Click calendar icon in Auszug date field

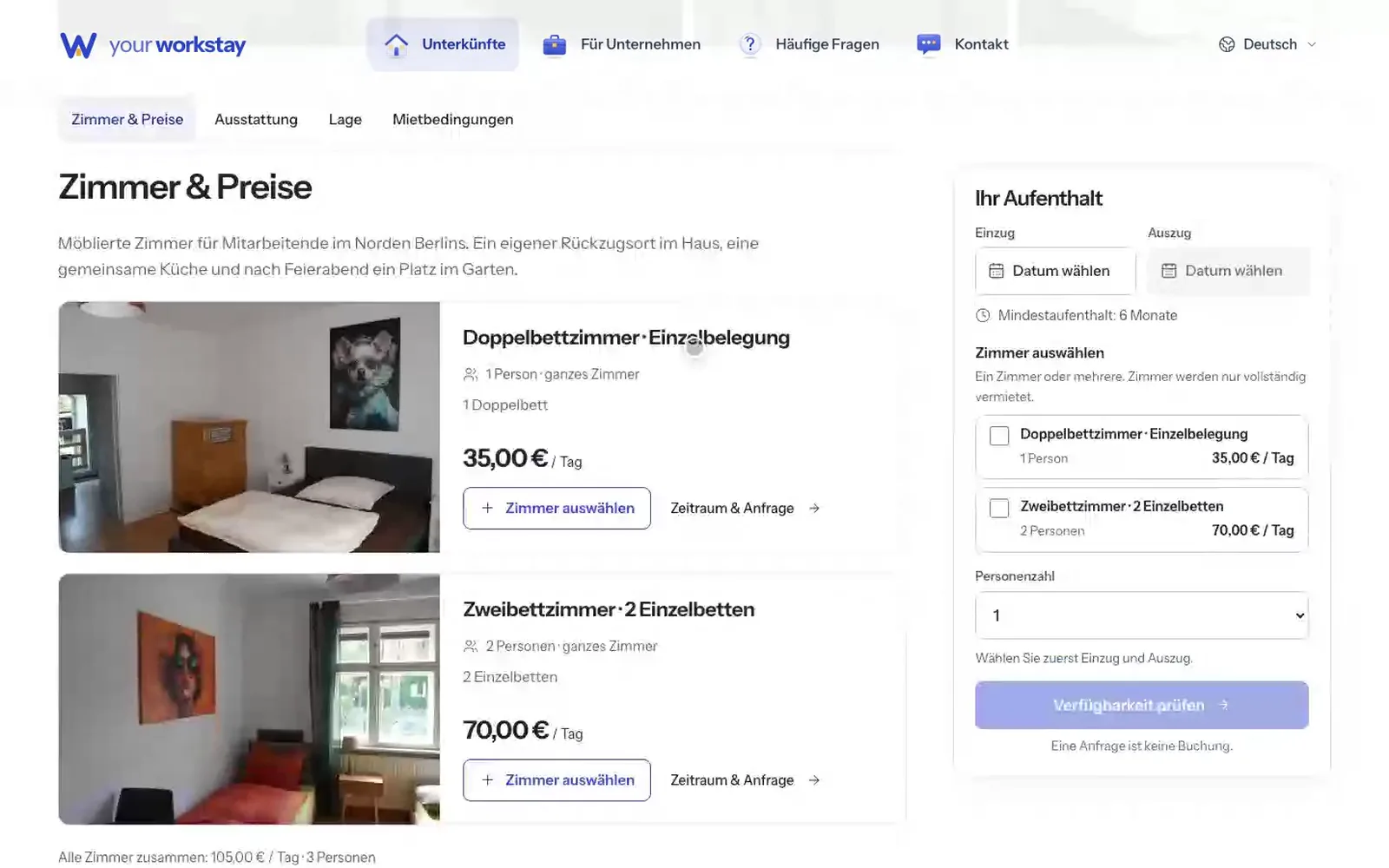pos(1169,271)
